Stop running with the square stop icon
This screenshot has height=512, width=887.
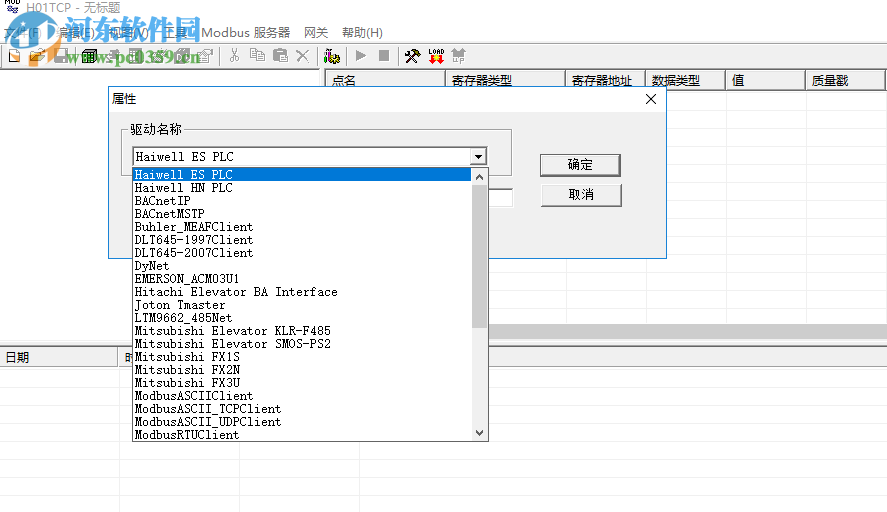[x=384, y=55]
